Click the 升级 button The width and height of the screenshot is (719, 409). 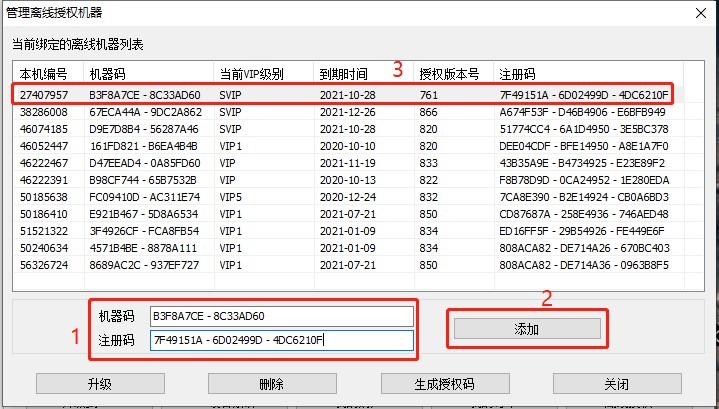click(x=99, y=384)
